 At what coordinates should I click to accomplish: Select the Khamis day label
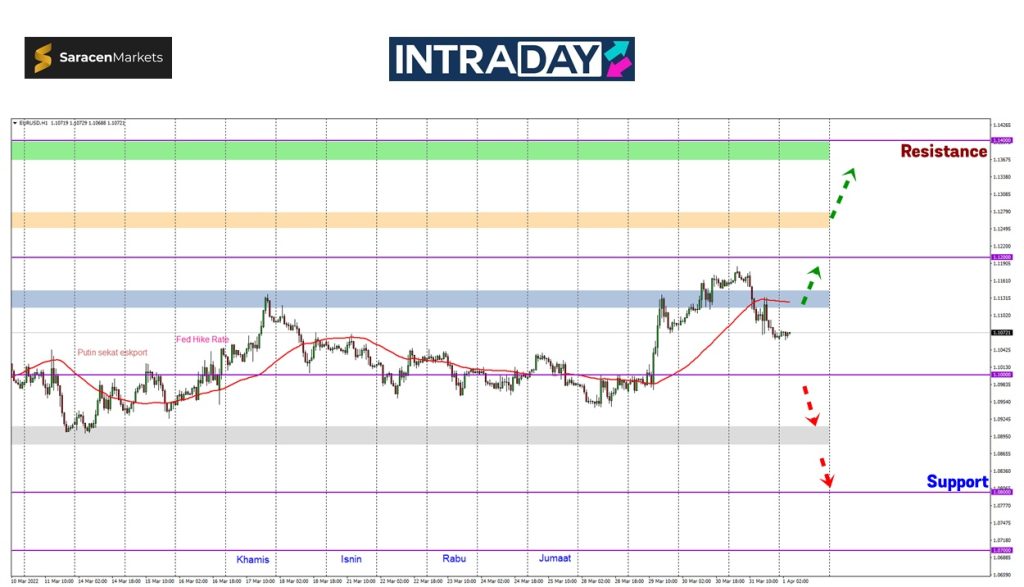[x=253, y=558]
